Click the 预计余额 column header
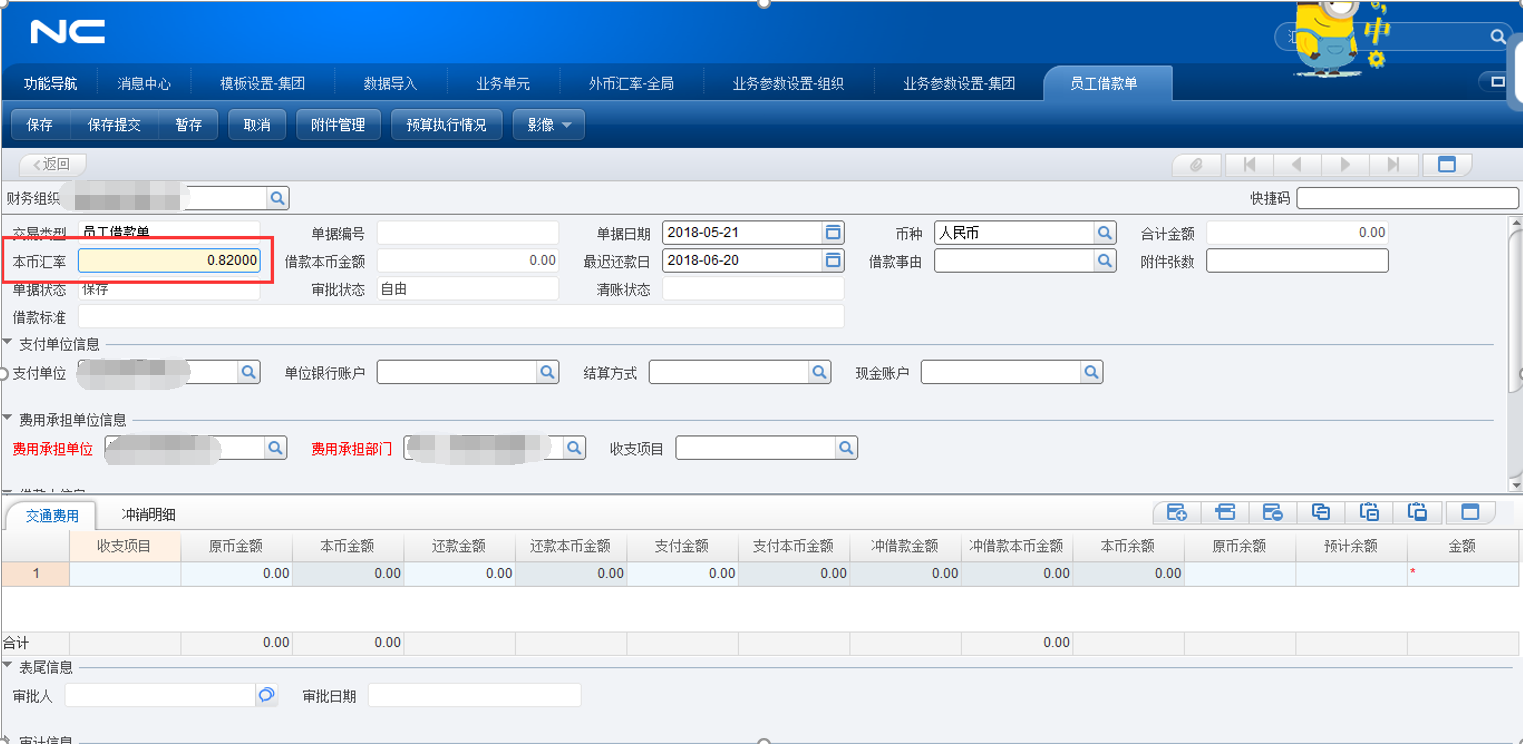Viewport: 1523px width, 744px height. (x=1351, y=546)
